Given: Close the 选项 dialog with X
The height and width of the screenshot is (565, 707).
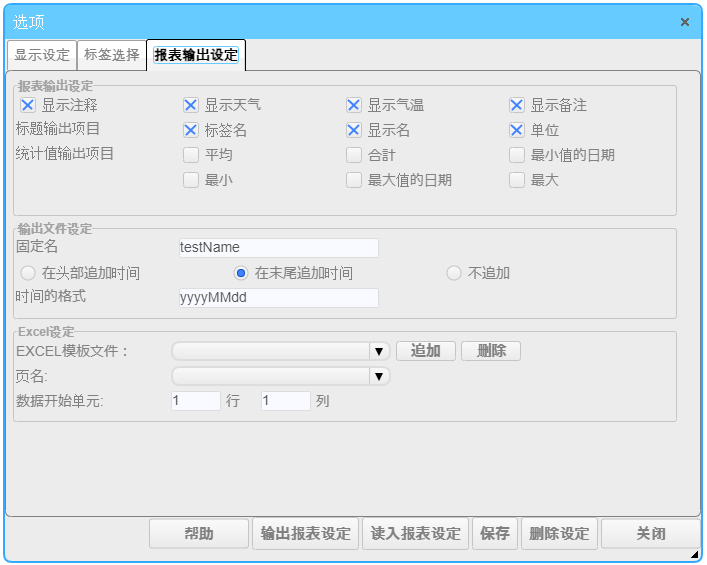Looking at the screenshot, I should coord(684,22).
